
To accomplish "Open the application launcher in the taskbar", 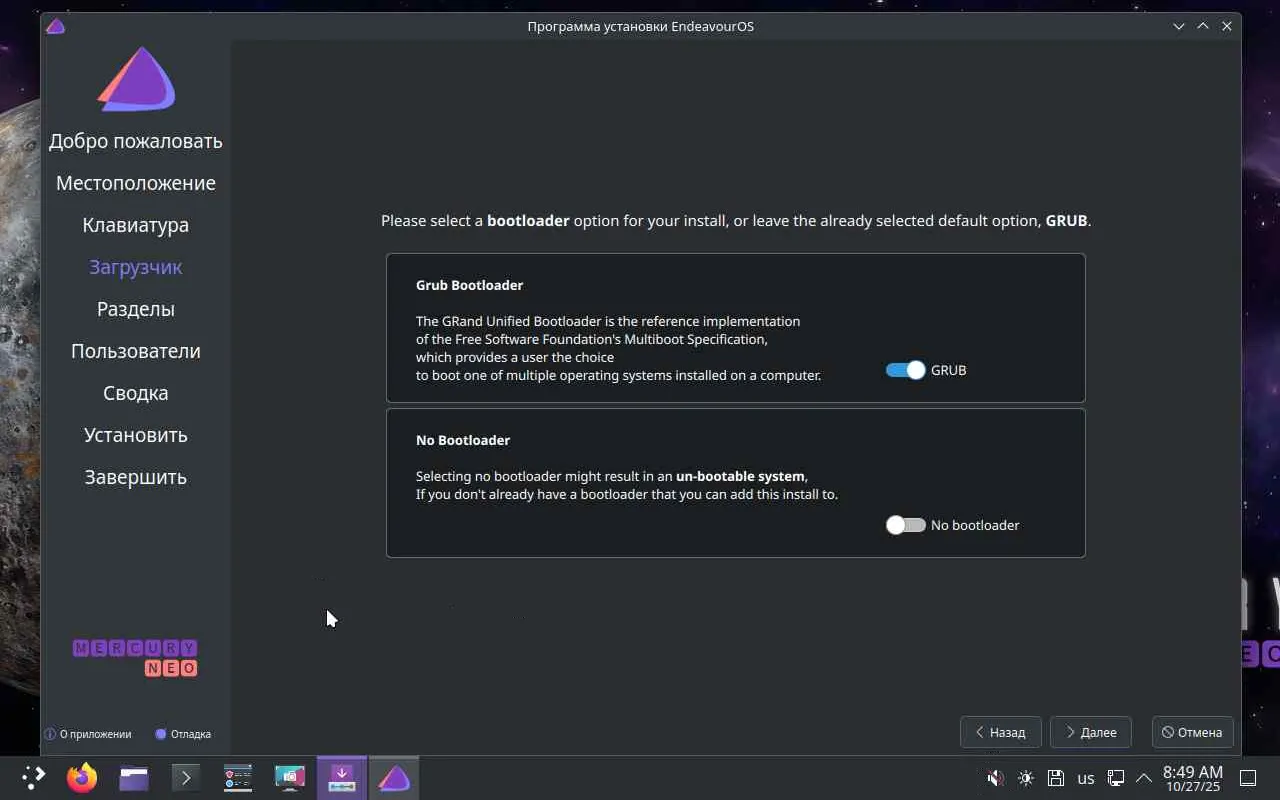I will pyautogui.click(x=33, y=777).
